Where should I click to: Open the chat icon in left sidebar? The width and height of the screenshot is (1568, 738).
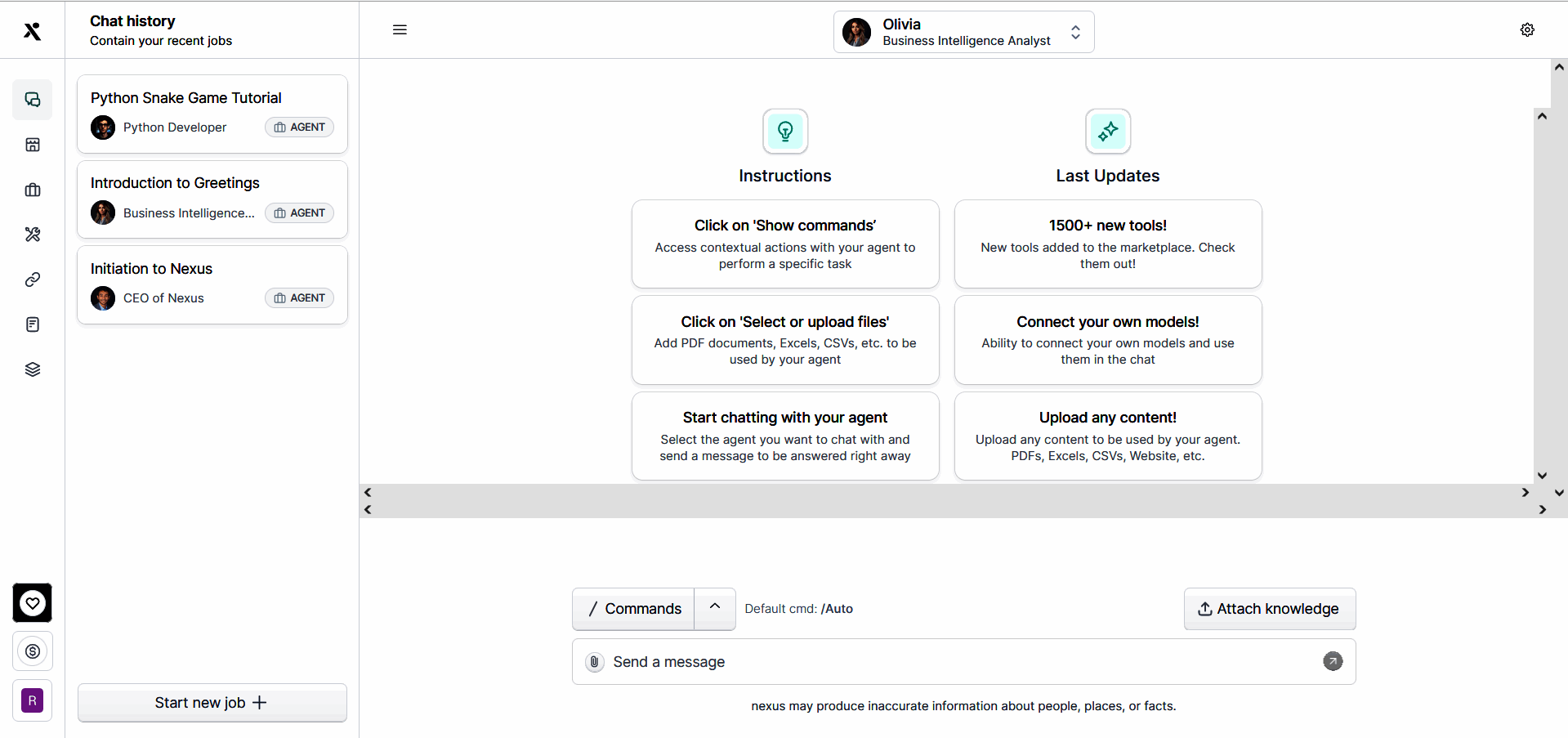[x=33, y=100]
